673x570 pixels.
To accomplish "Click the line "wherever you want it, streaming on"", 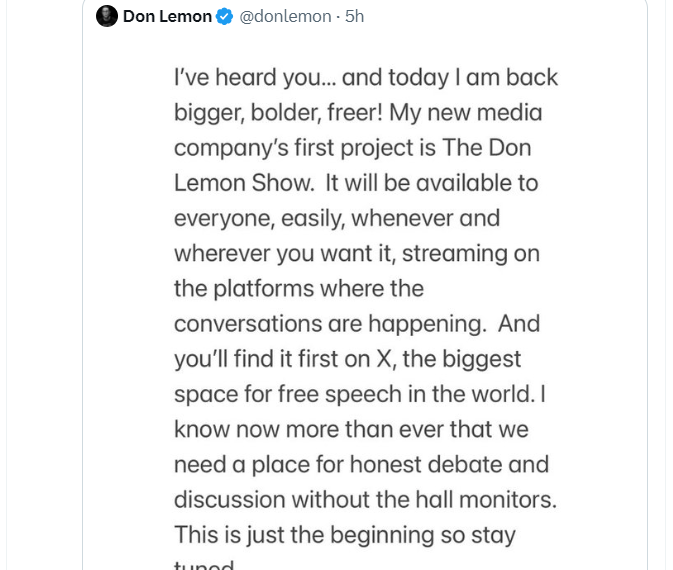I will point(357,254).
